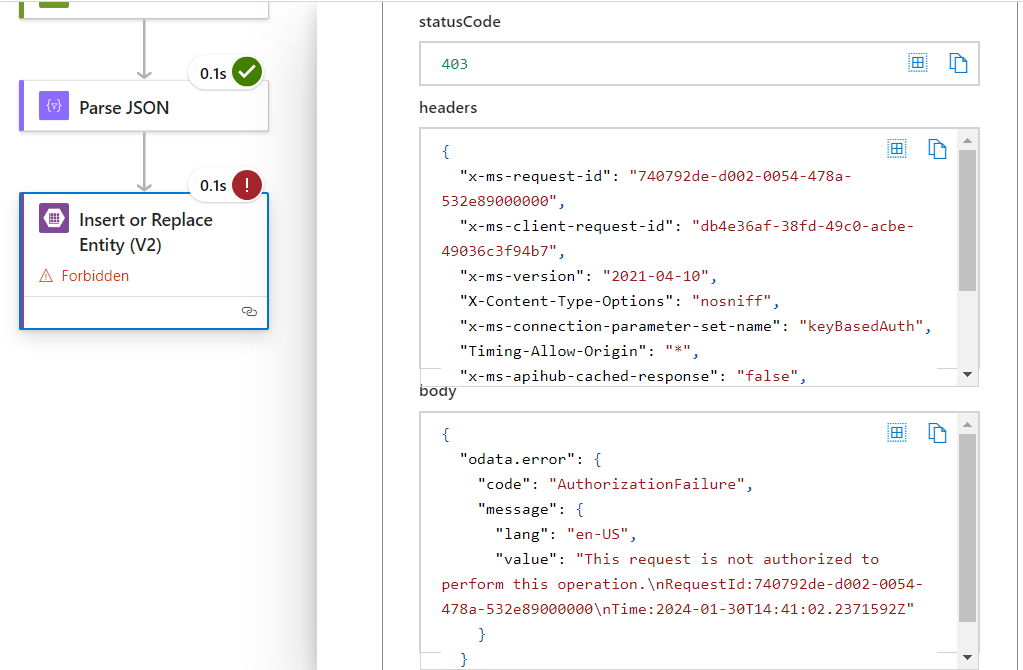Click the red error exclamation badge
Screen dimensions: 1023x670
246,185
